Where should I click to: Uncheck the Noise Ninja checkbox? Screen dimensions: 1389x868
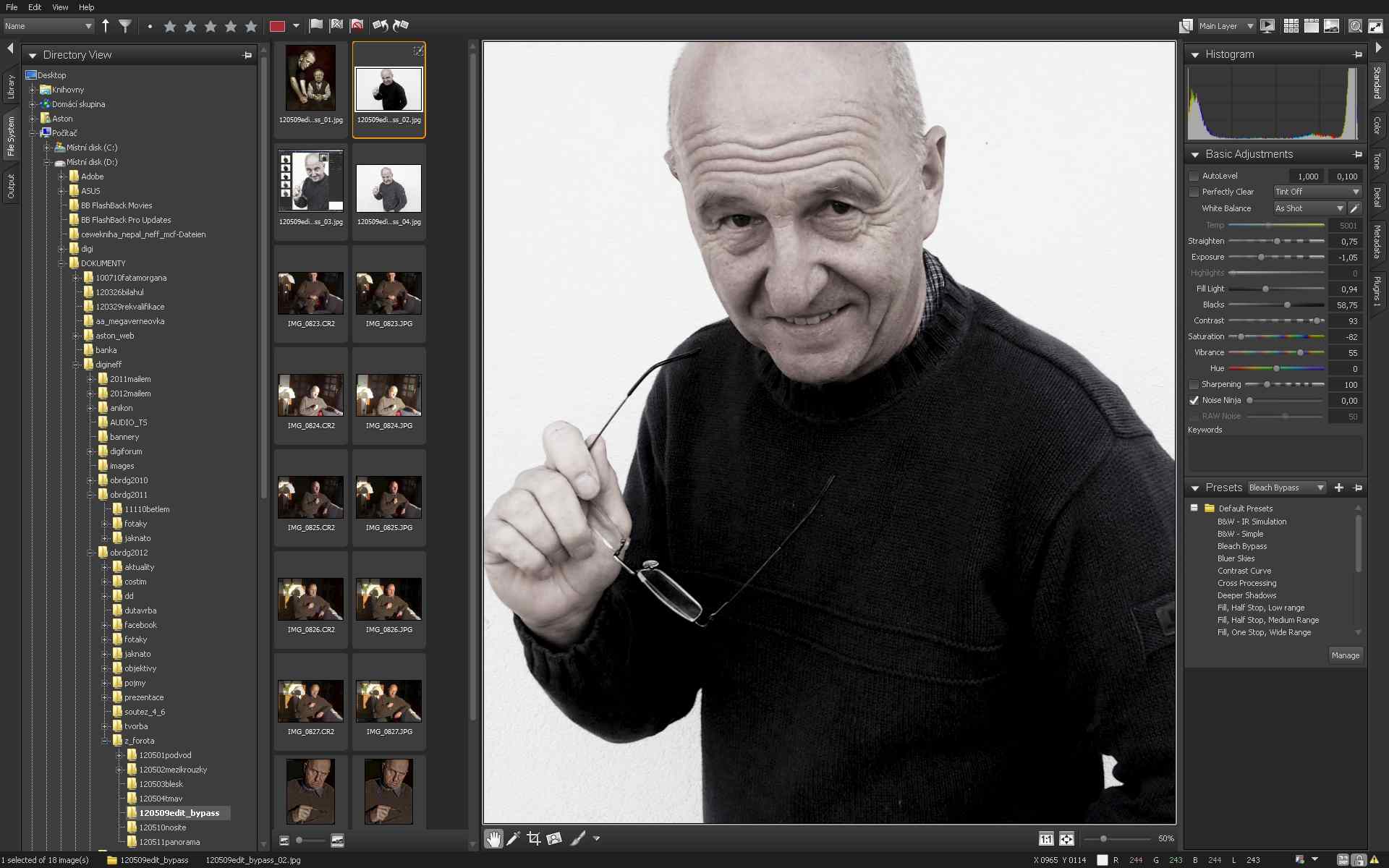(x=1194, y=400)
